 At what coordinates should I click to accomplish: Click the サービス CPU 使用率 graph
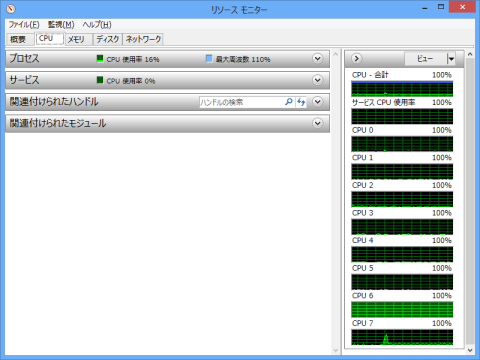coord(402,116)
